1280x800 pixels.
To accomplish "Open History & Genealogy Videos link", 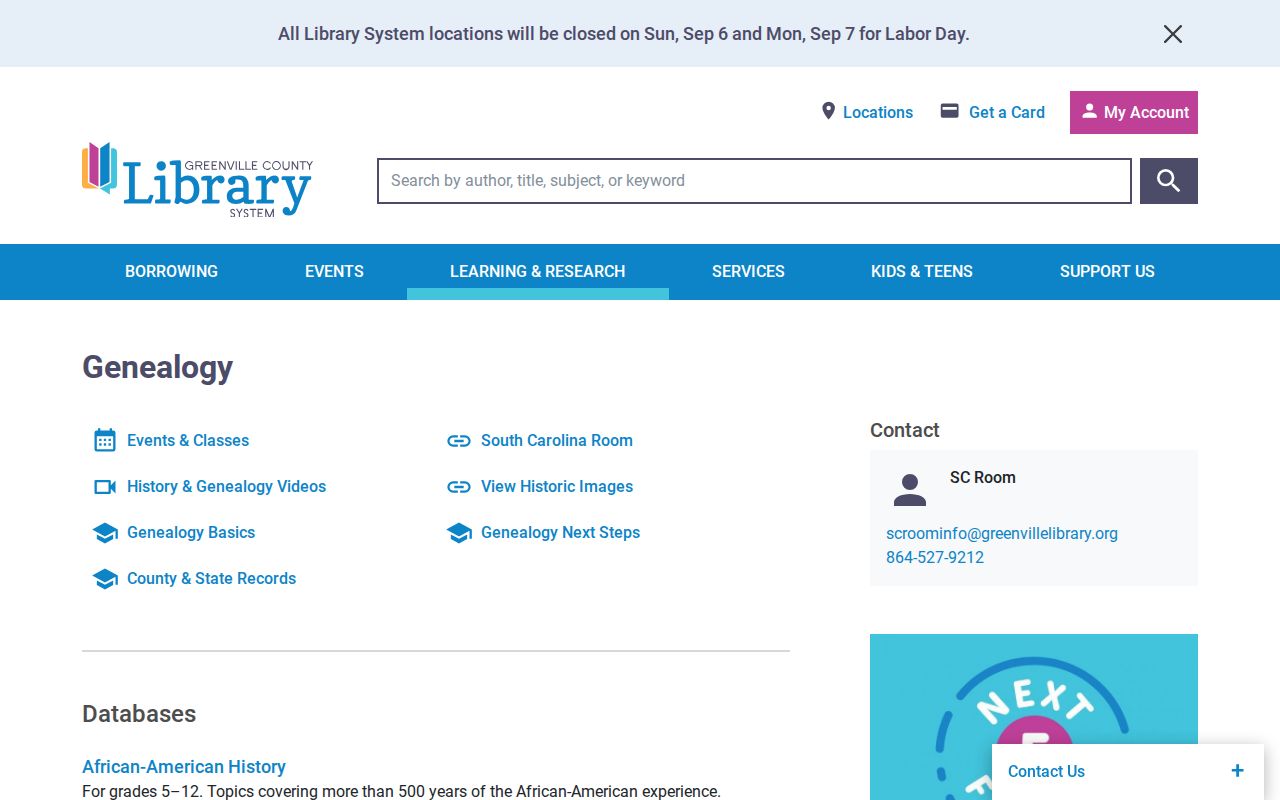I will point(226,486).
